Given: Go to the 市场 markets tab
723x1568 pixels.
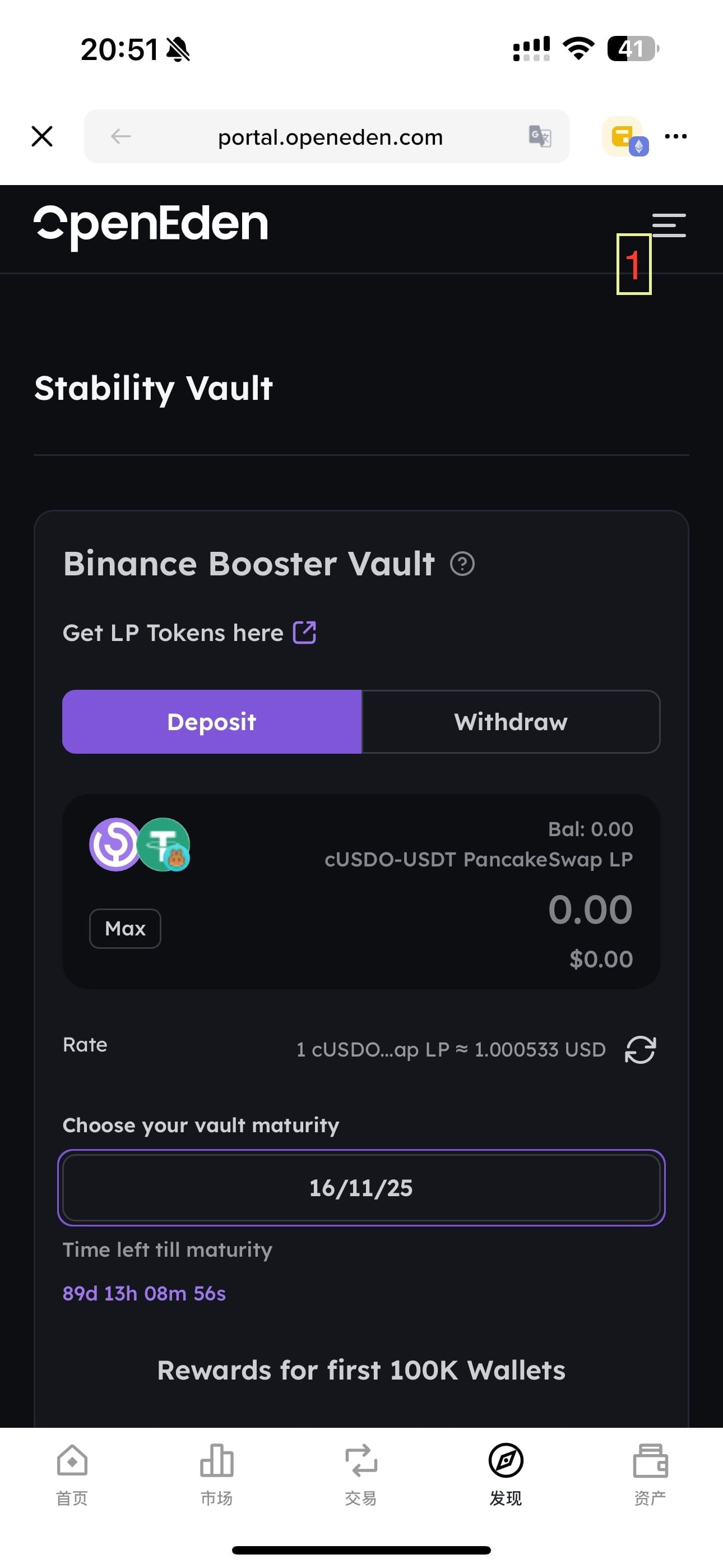Looking at the screenshot, I should [x=217, y=1474].
